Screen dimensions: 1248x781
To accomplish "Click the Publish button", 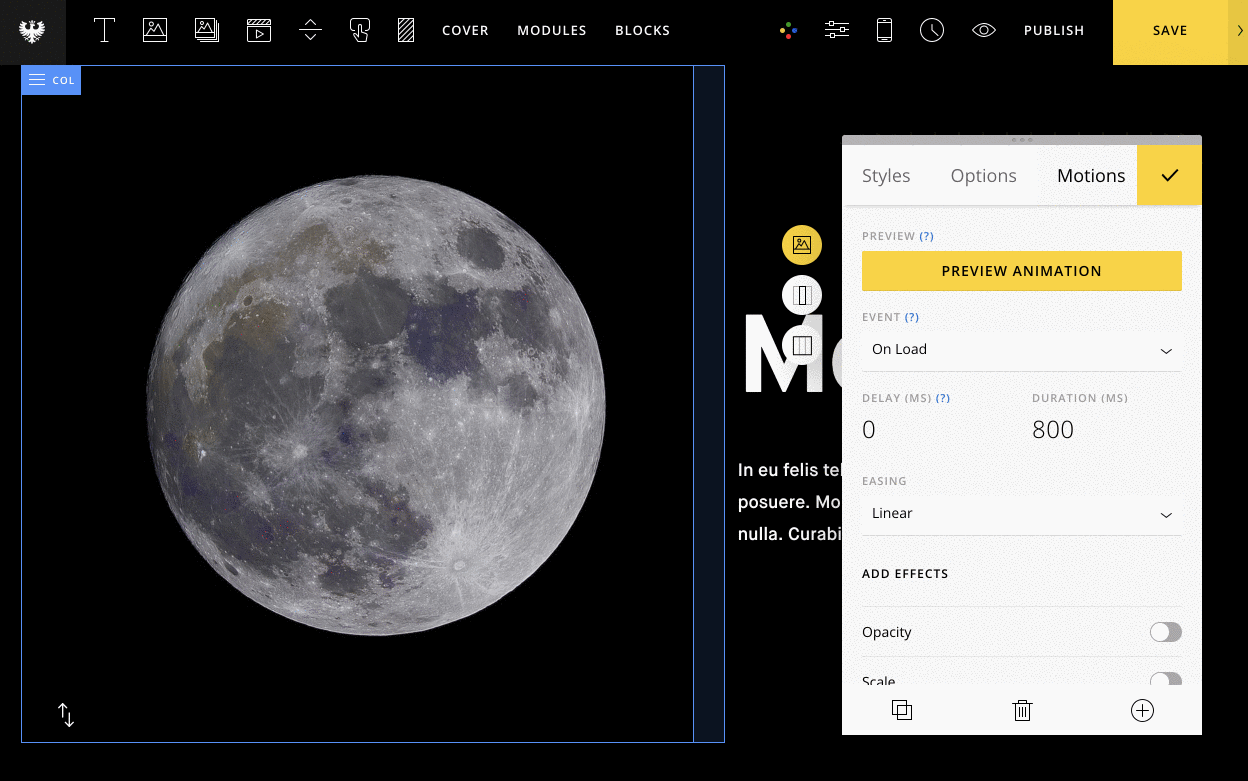I will click(x=1054, y=30).
